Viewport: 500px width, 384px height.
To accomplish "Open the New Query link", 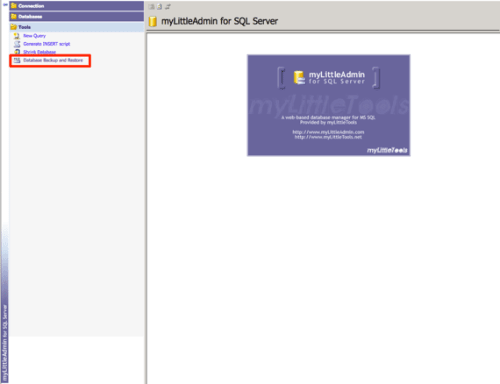I will point(34,36).
